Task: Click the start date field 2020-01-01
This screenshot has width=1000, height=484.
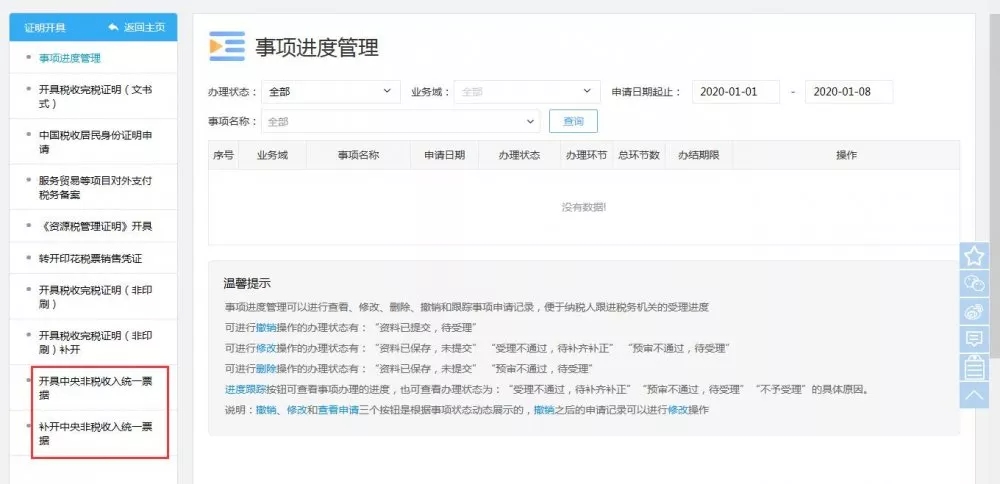Action: pyautogui.click(x=734, y=92)
